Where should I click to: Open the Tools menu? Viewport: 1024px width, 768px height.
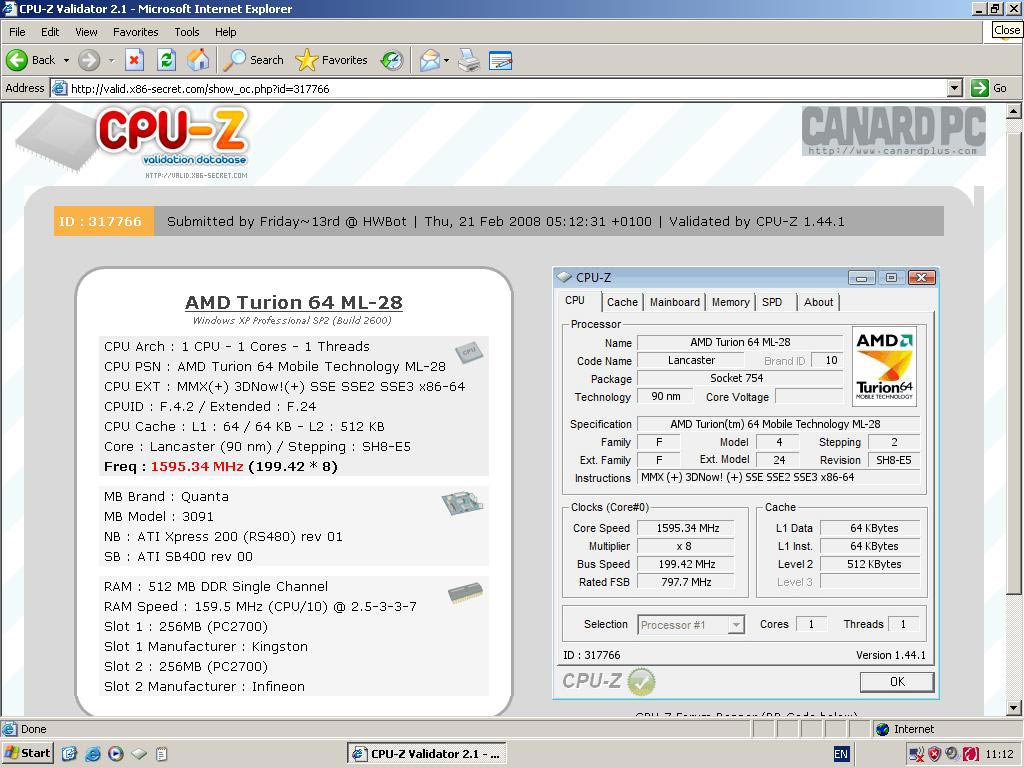click(187, 32)
